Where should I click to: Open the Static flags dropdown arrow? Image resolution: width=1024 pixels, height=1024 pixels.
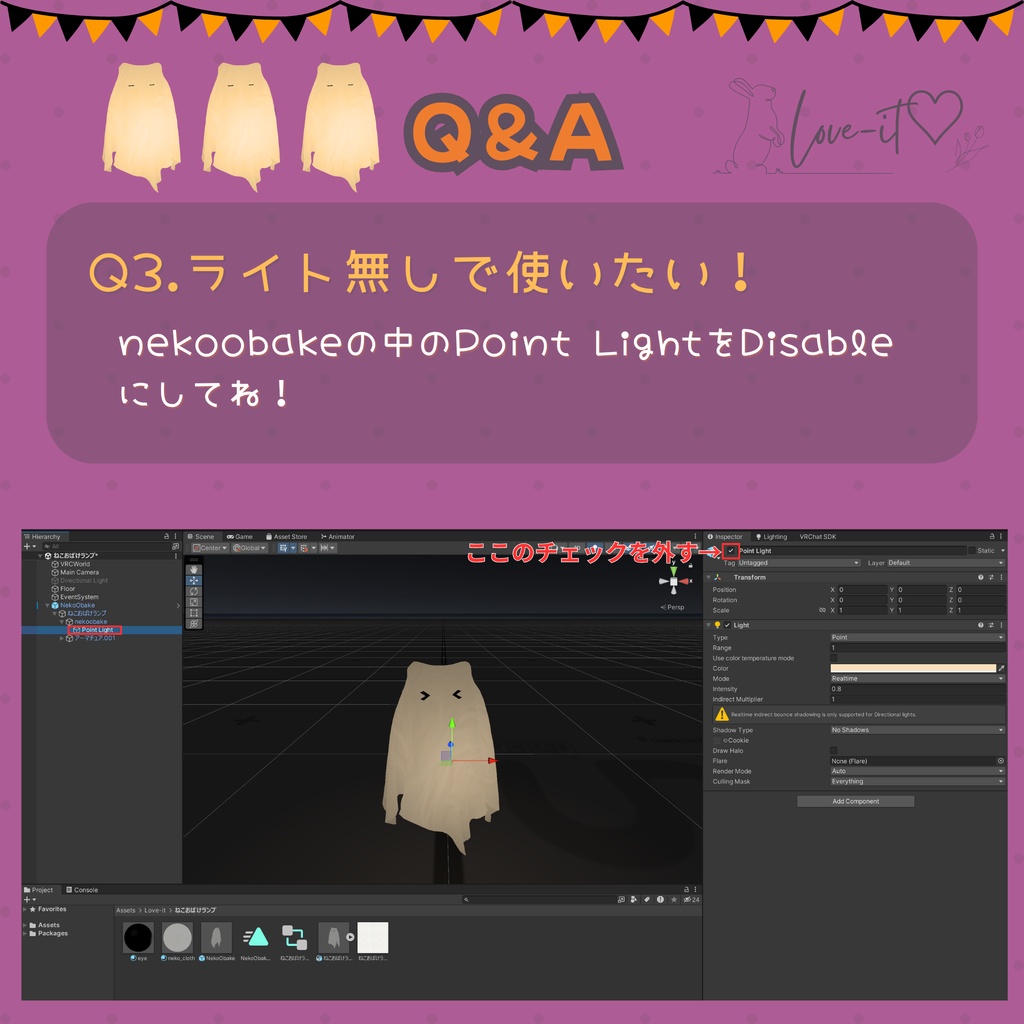tap(1002, 551)
